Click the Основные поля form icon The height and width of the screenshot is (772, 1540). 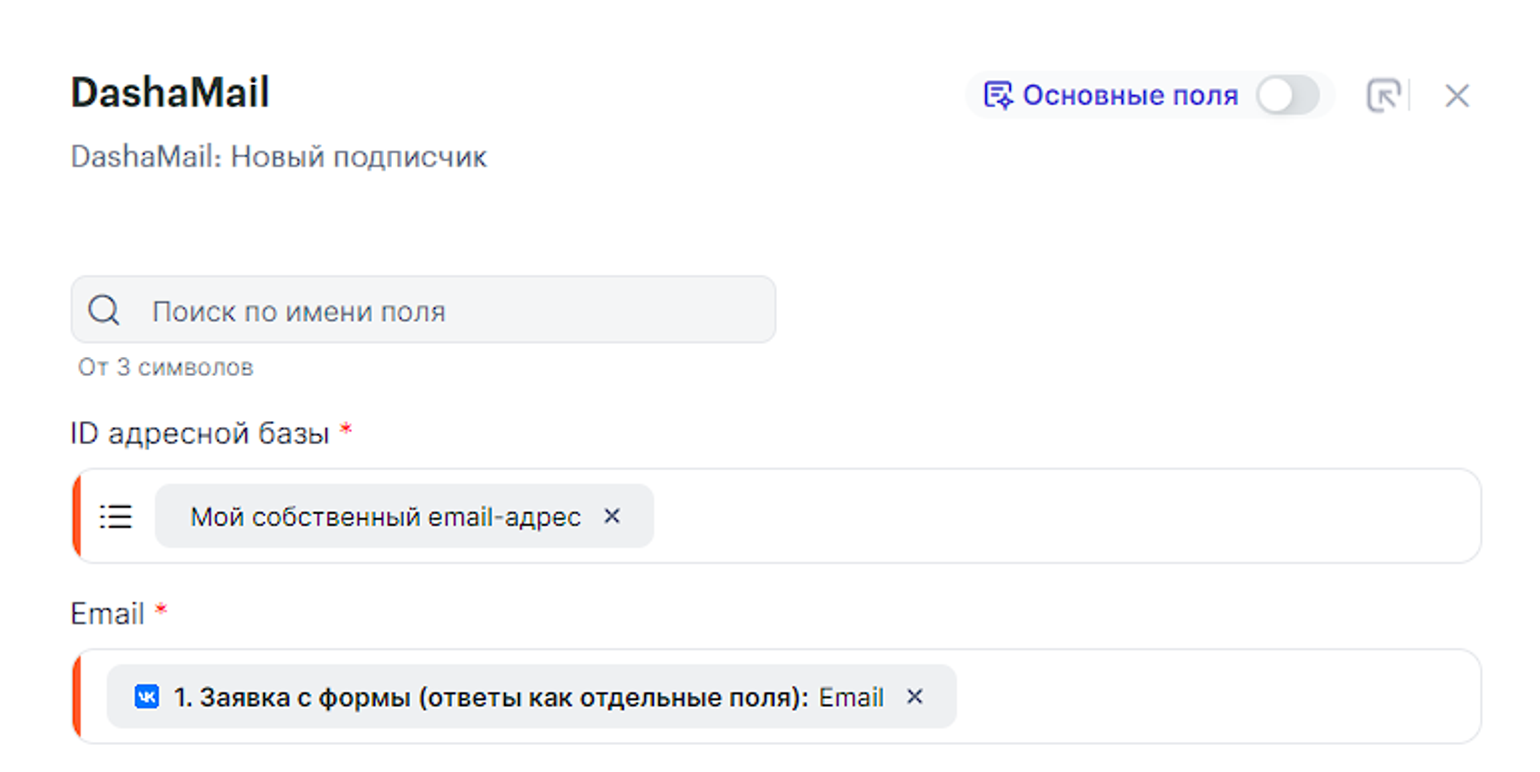(x=997, y=96)
